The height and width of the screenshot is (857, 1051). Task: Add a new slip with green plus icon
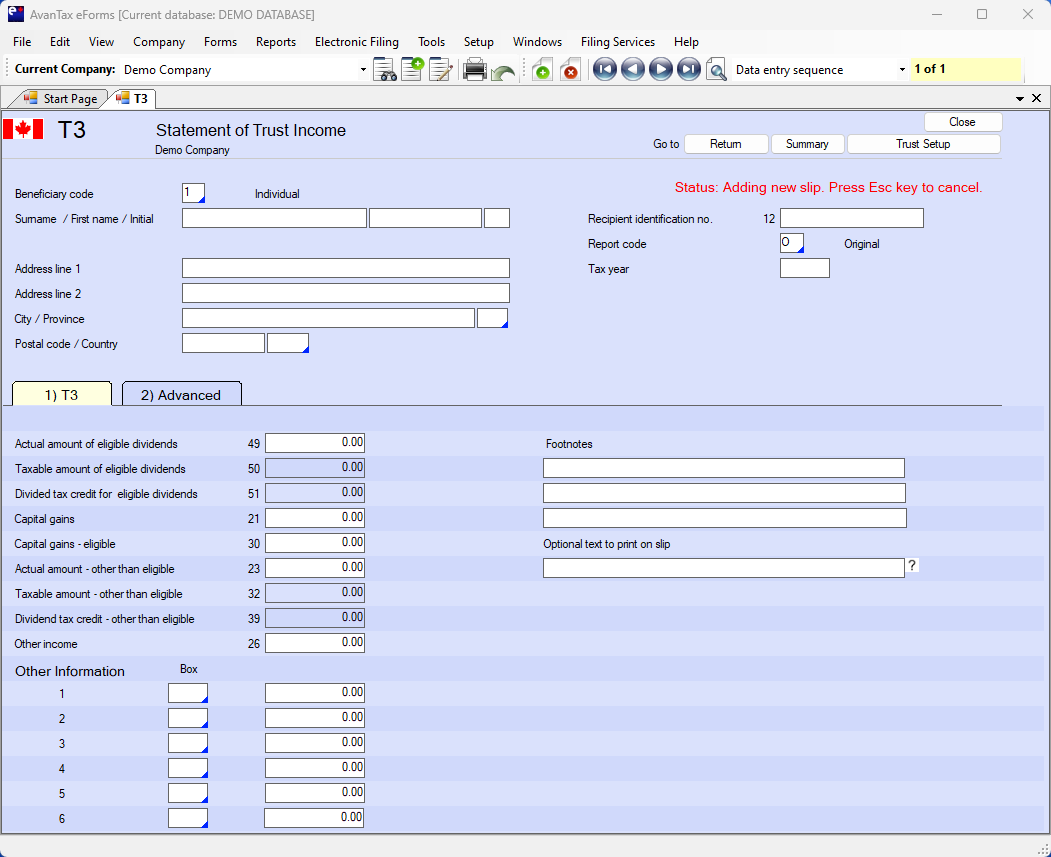(542, 70)
